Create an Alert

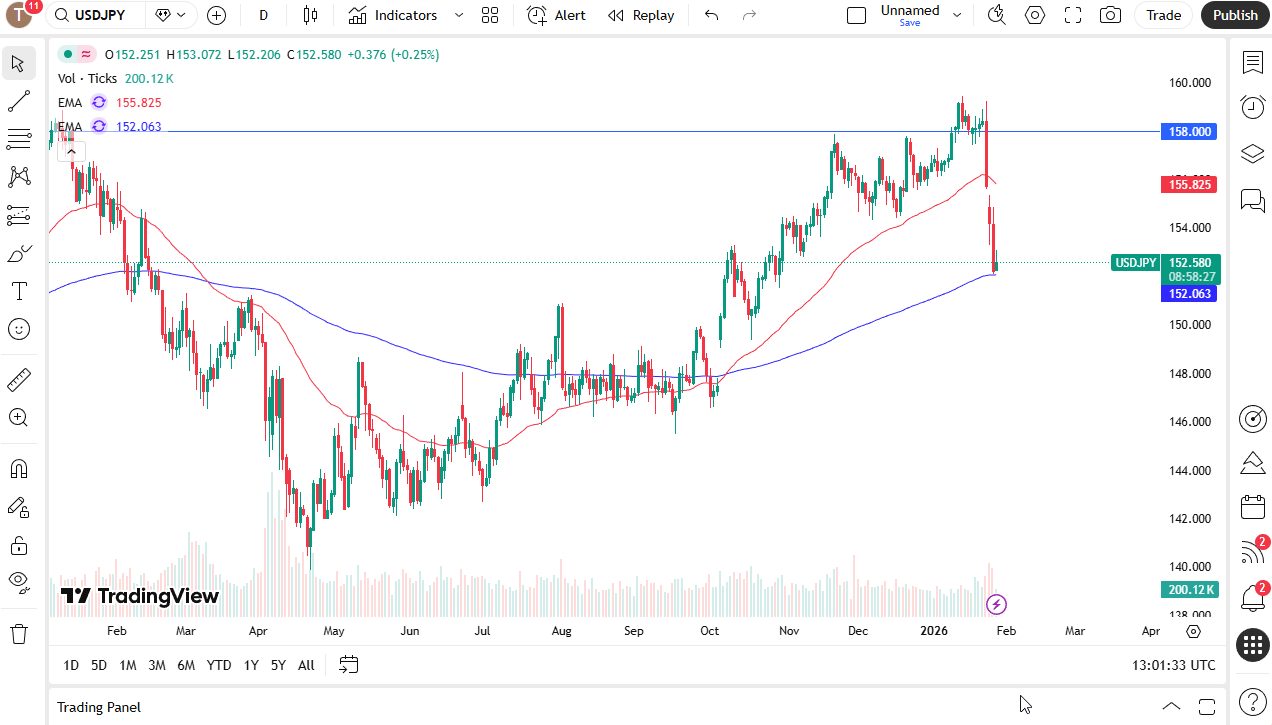(557, 15)
